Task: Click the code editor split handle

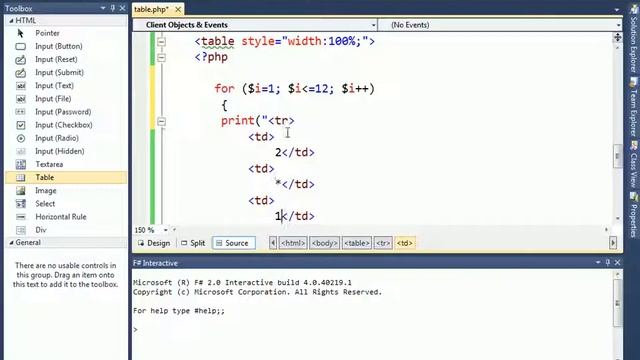Action: coord(617,37)
